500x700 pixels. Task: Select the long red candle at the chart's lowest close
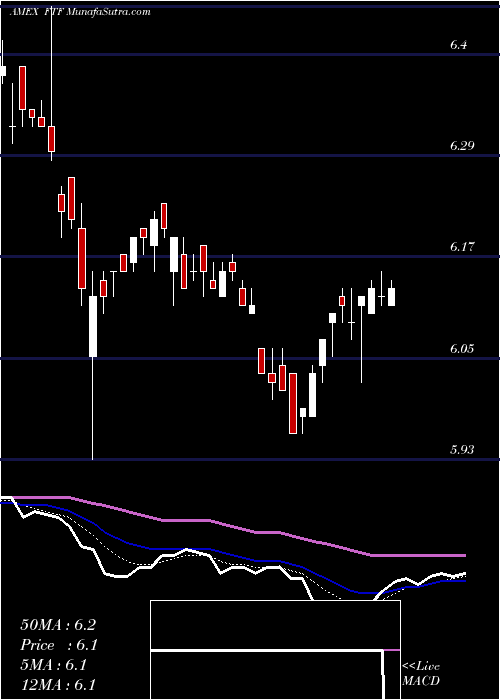tap(293, 403)
